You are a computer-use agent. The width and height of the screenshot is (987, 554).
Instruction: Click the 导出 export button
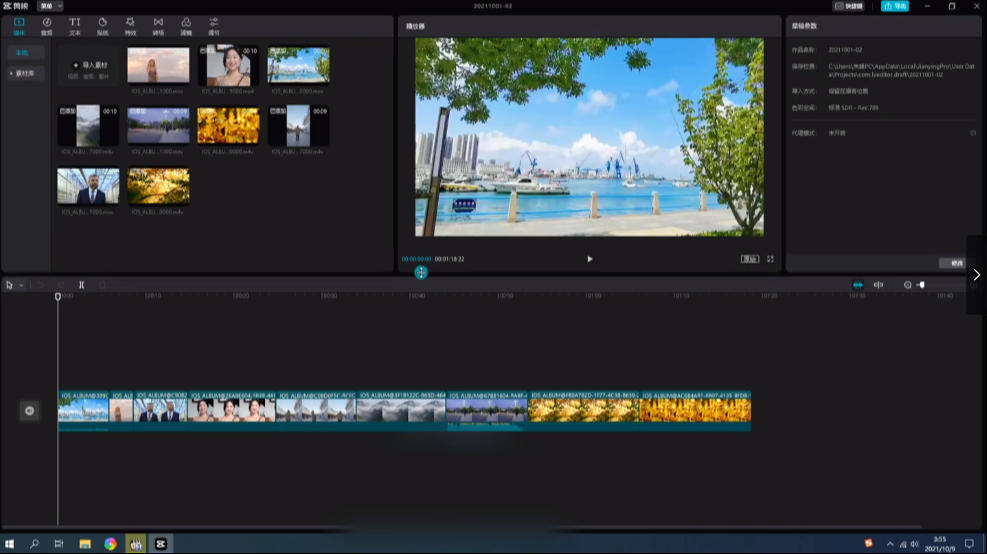click(x=895, y=6)
